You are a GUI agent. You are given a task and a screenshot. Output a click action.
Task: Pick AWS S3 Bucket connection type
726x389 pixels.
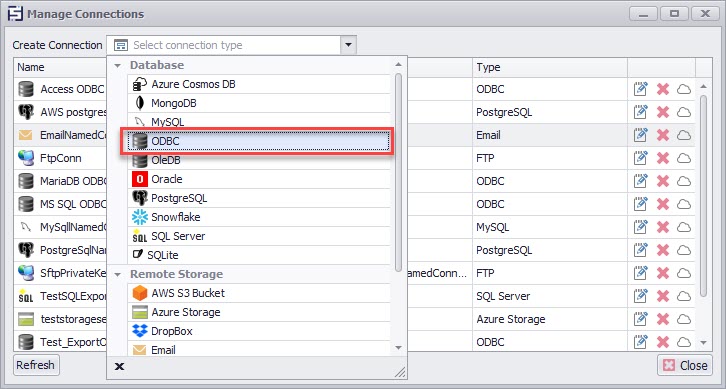259,293
